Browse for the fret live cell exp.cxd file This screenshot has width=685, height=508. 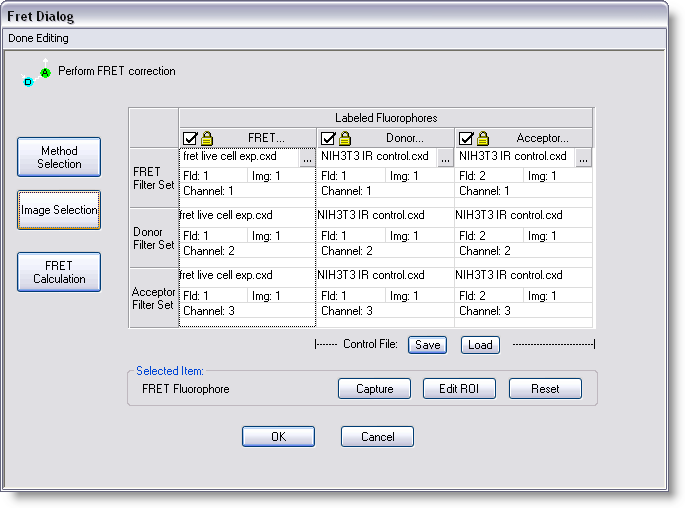click(307, 158)
